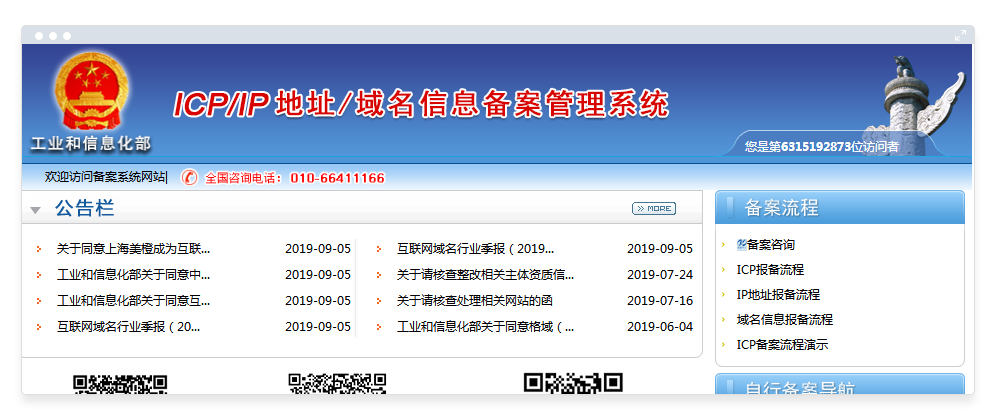
Task: Select the 备案流程 panel header
Action: point(840,208)
